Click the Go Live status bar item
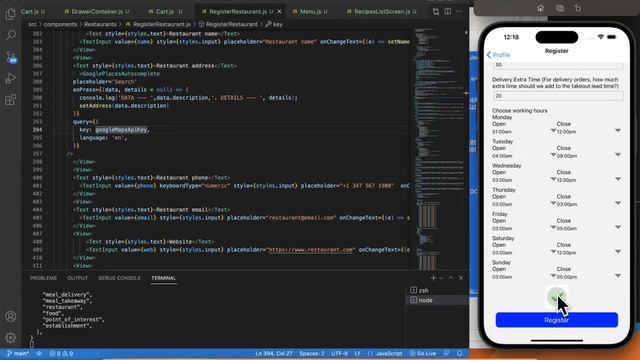The height and width of the screenshot is (360, 640). 424,353
